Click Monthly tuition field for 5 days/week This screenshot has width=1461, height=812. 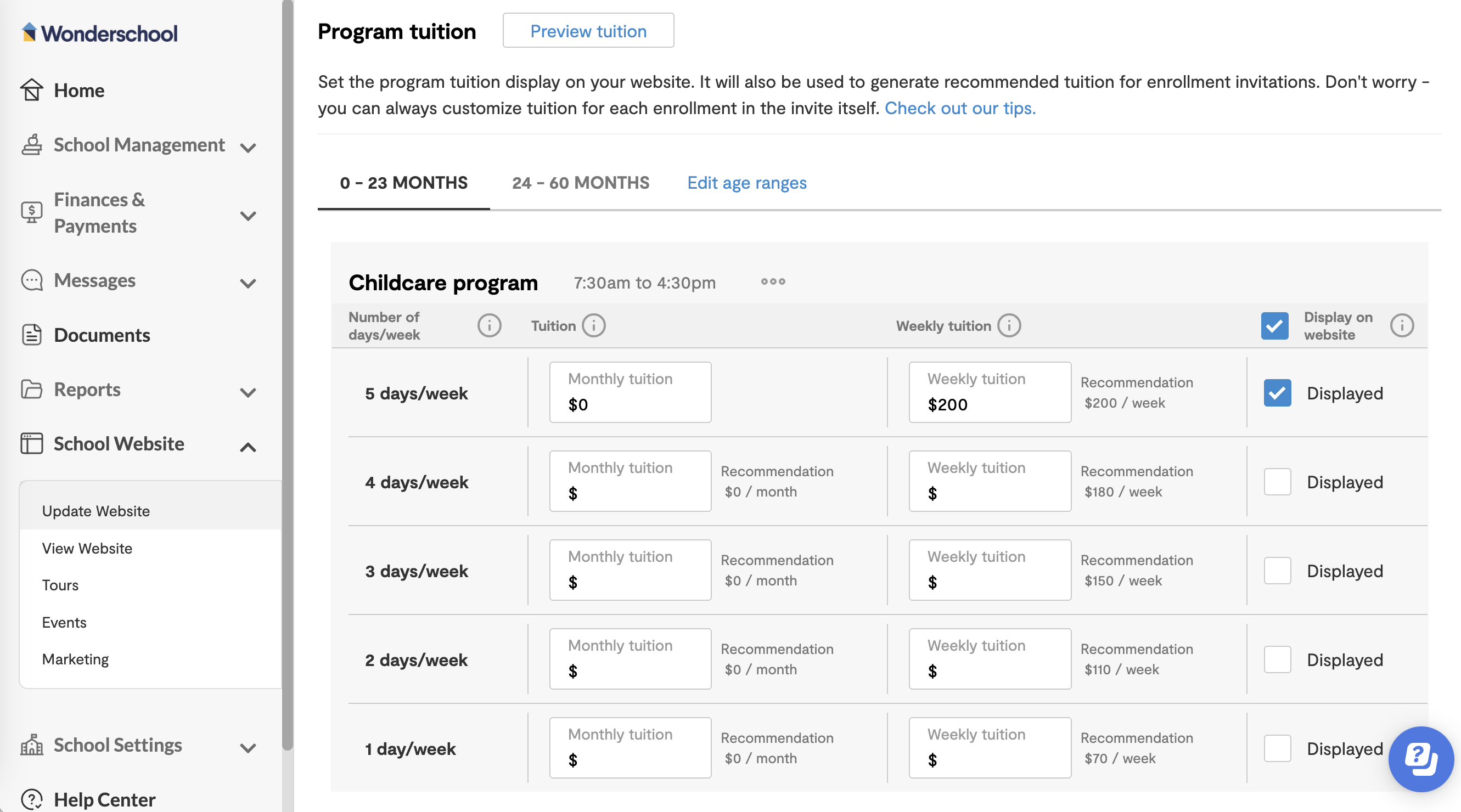point(630,392)
